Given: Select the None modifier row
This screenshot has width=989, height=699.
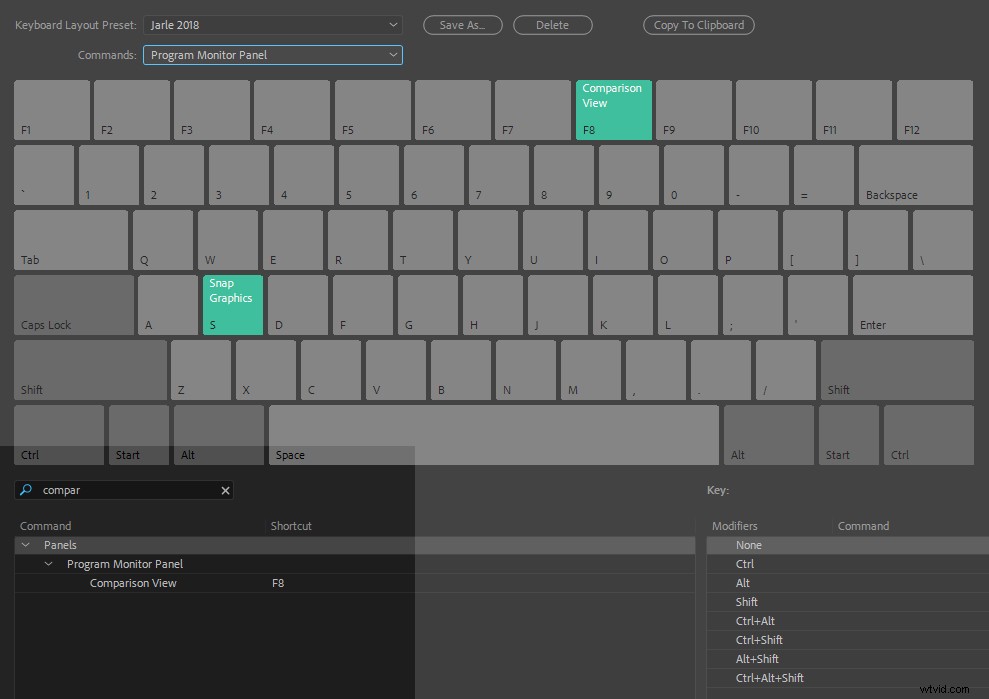Looking at the screenshot, I should (x=748, y=545).
